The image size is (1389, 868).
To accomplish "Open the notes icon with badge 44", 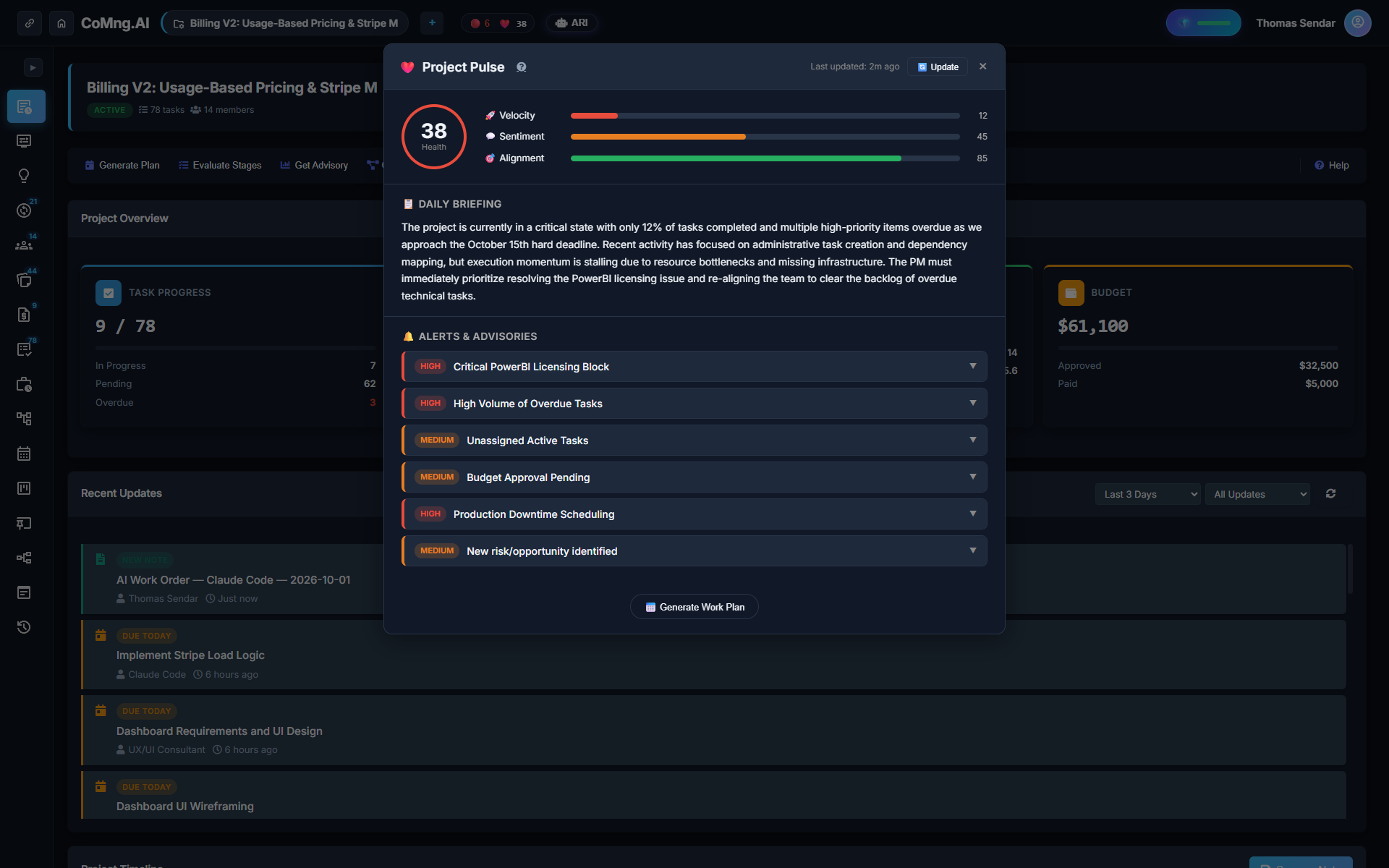I will (24, 280).
